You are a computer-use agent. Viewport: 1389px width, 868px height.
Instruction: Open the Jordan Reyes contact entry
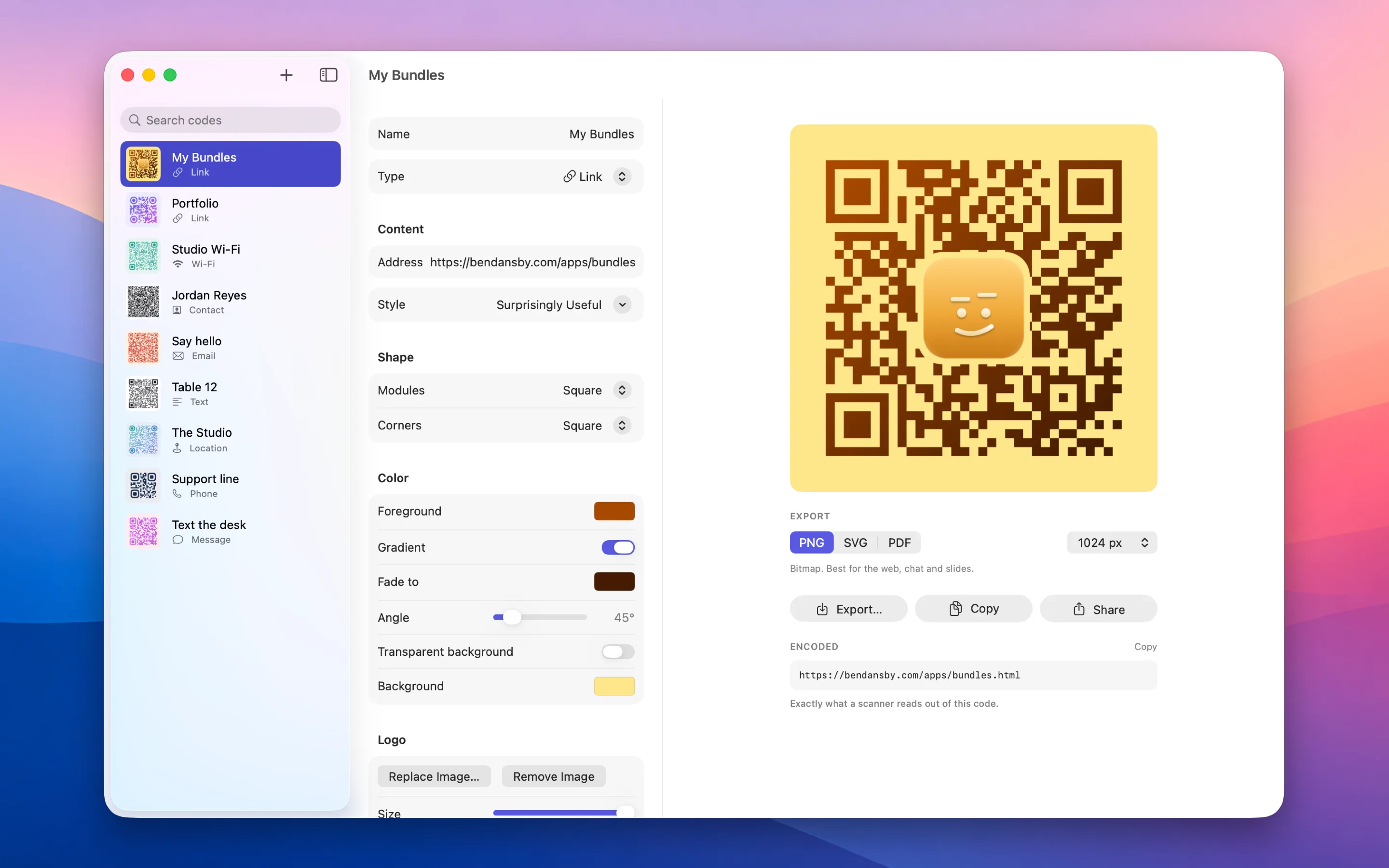point(230,302)
